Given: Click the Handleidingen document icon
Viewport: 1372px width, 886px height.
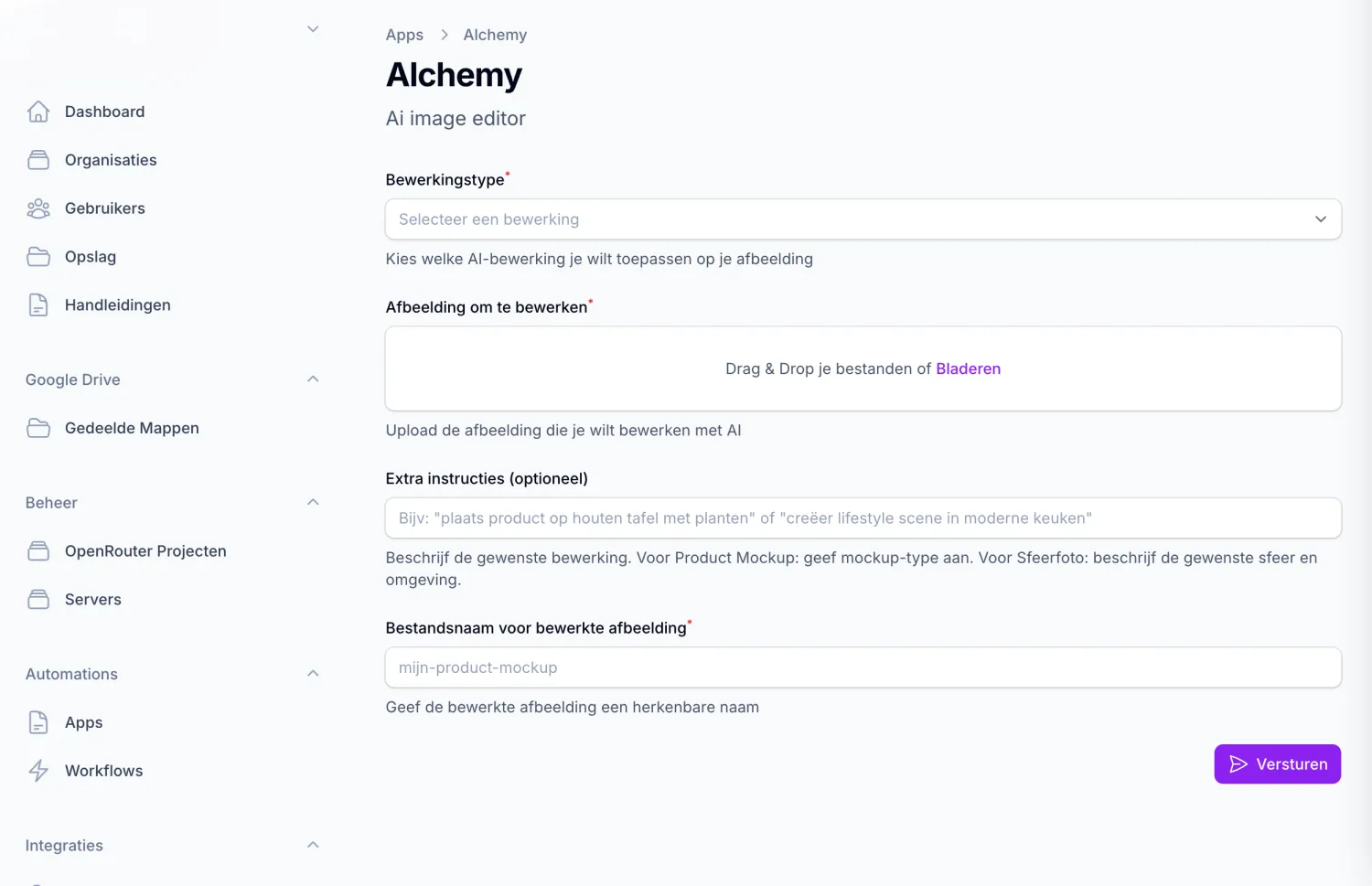Looking at the screenshot, I should [38, 305].
